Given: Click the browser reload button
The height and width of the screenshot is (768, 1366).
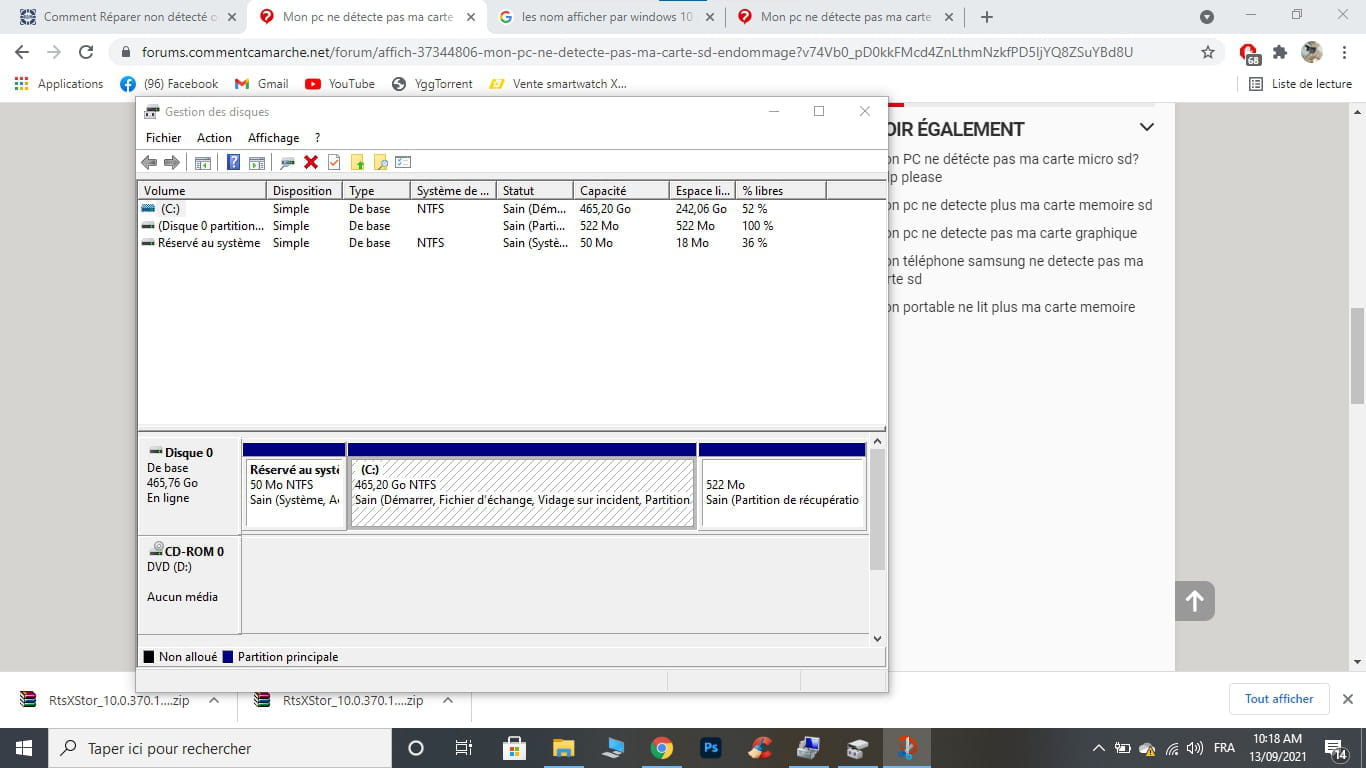Looking at the screenshot, I should point(86,52).
